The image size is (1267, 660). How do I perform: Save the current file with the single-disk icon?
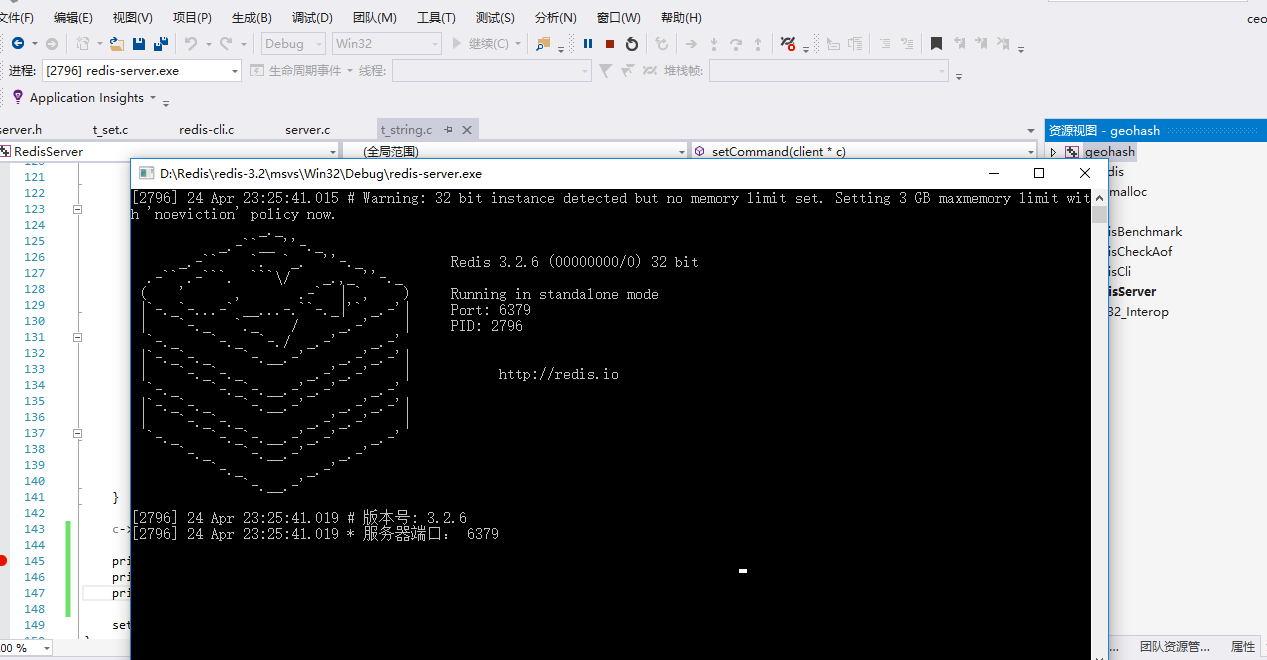click(139, 43)
